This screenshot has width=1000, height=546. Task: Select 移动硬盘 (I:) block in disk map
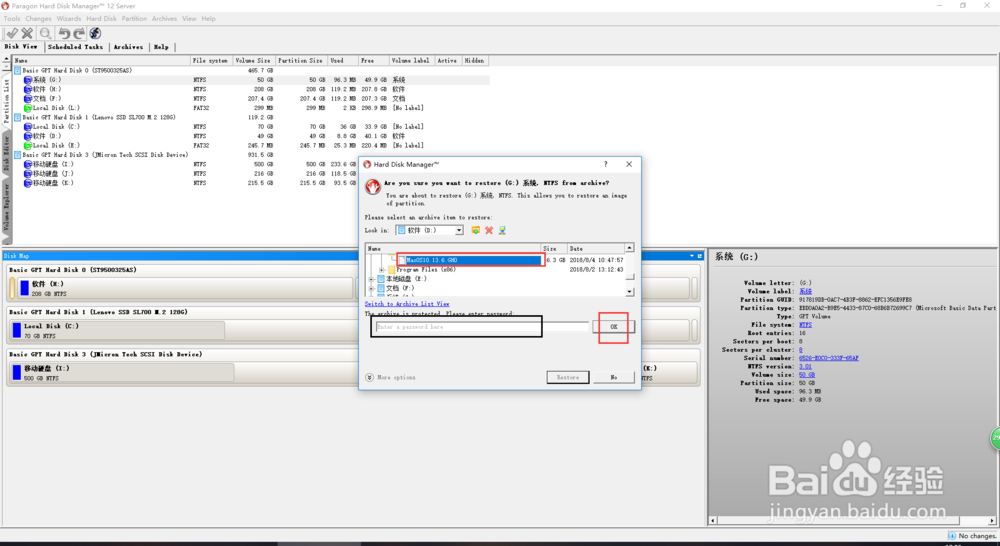(x=122, y=373)
